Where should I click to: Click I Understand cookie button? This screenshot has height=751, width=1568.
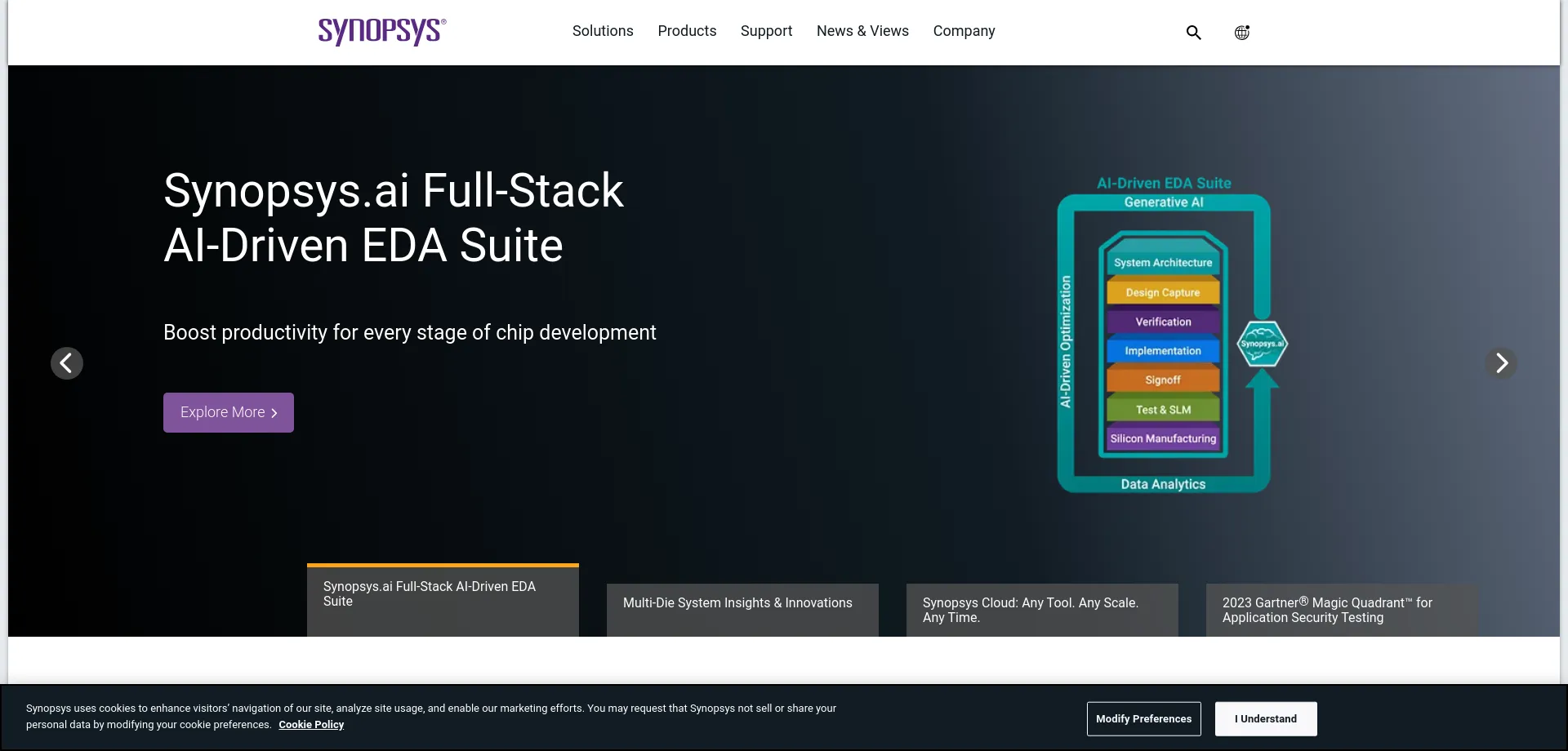[x=1266, y=719]
